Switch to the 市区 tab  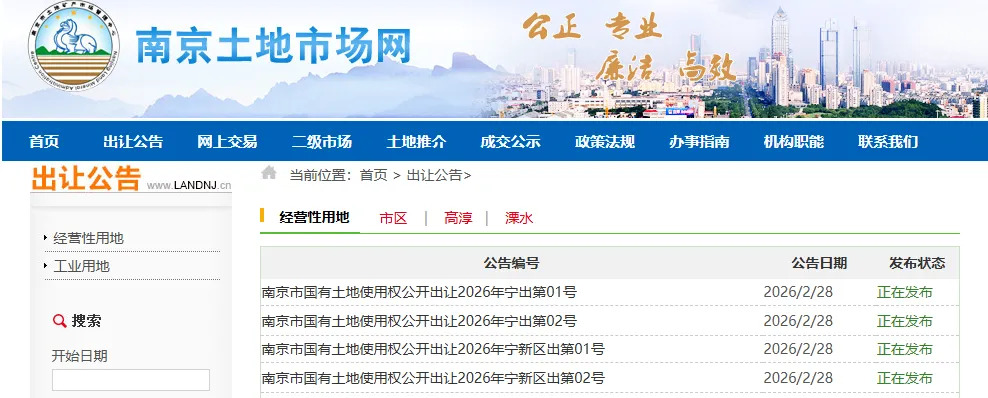[394, 219]
